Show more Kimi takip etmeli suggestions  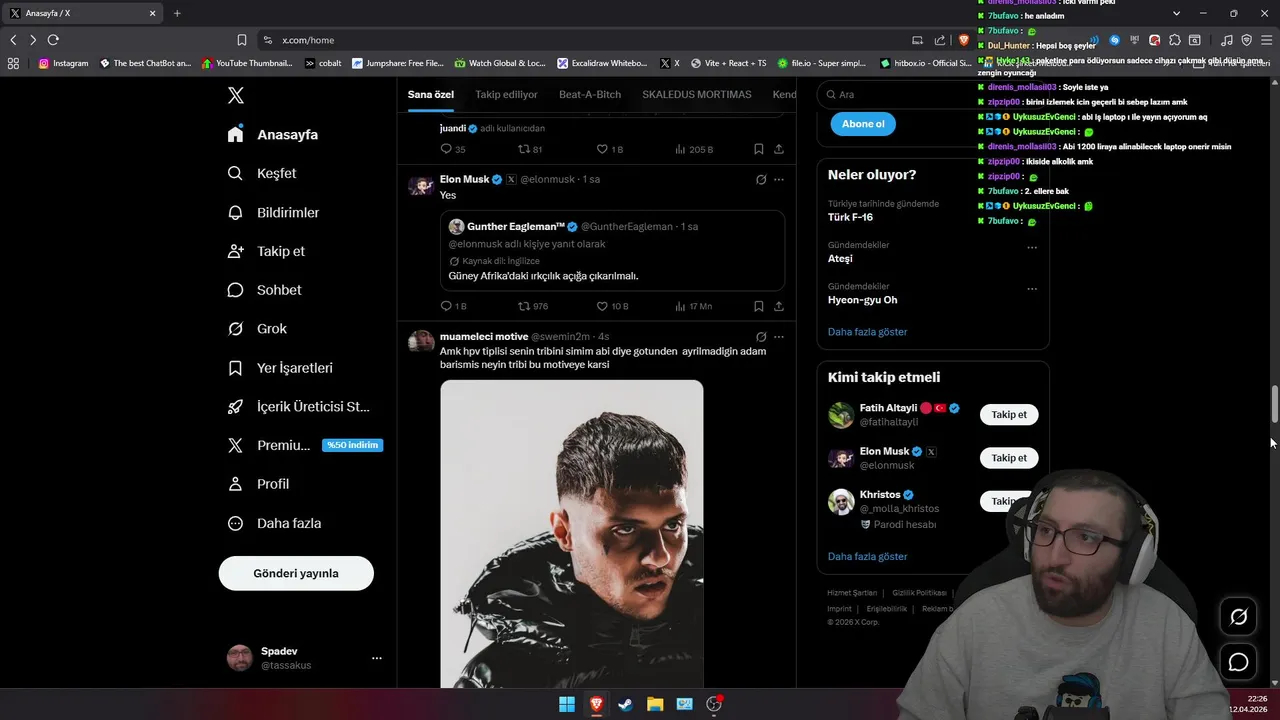[867, 556]
